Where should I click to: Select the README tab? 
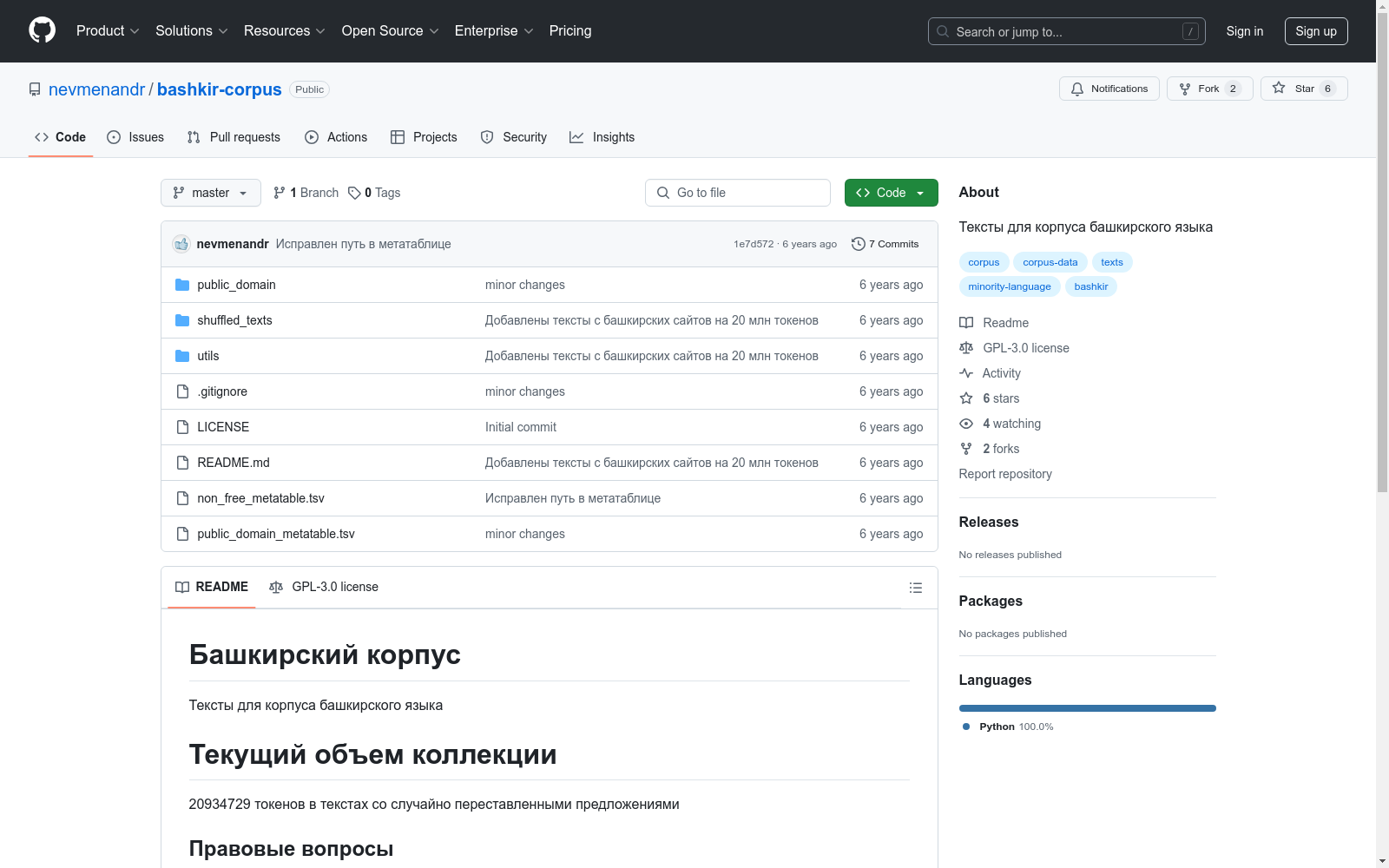click(x=212, y=587)
